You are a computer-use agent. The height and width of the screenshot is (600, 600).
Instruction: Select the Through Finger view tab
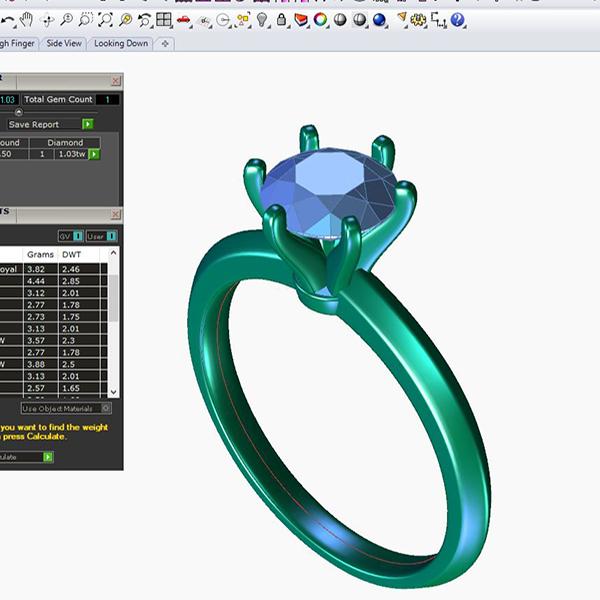point(17,44)
